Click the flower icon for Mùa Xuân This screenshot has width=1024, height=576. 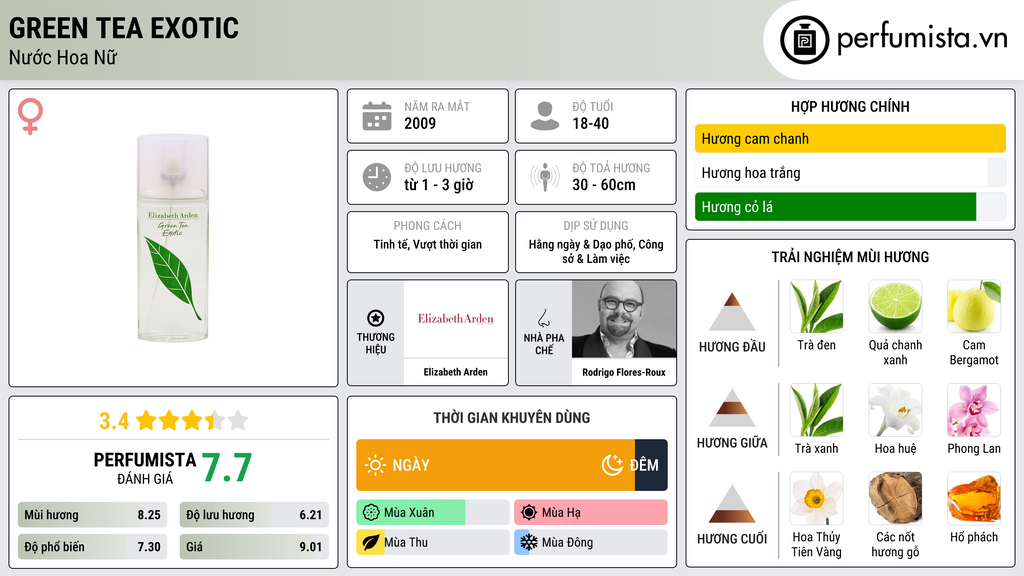click(371, 513)
